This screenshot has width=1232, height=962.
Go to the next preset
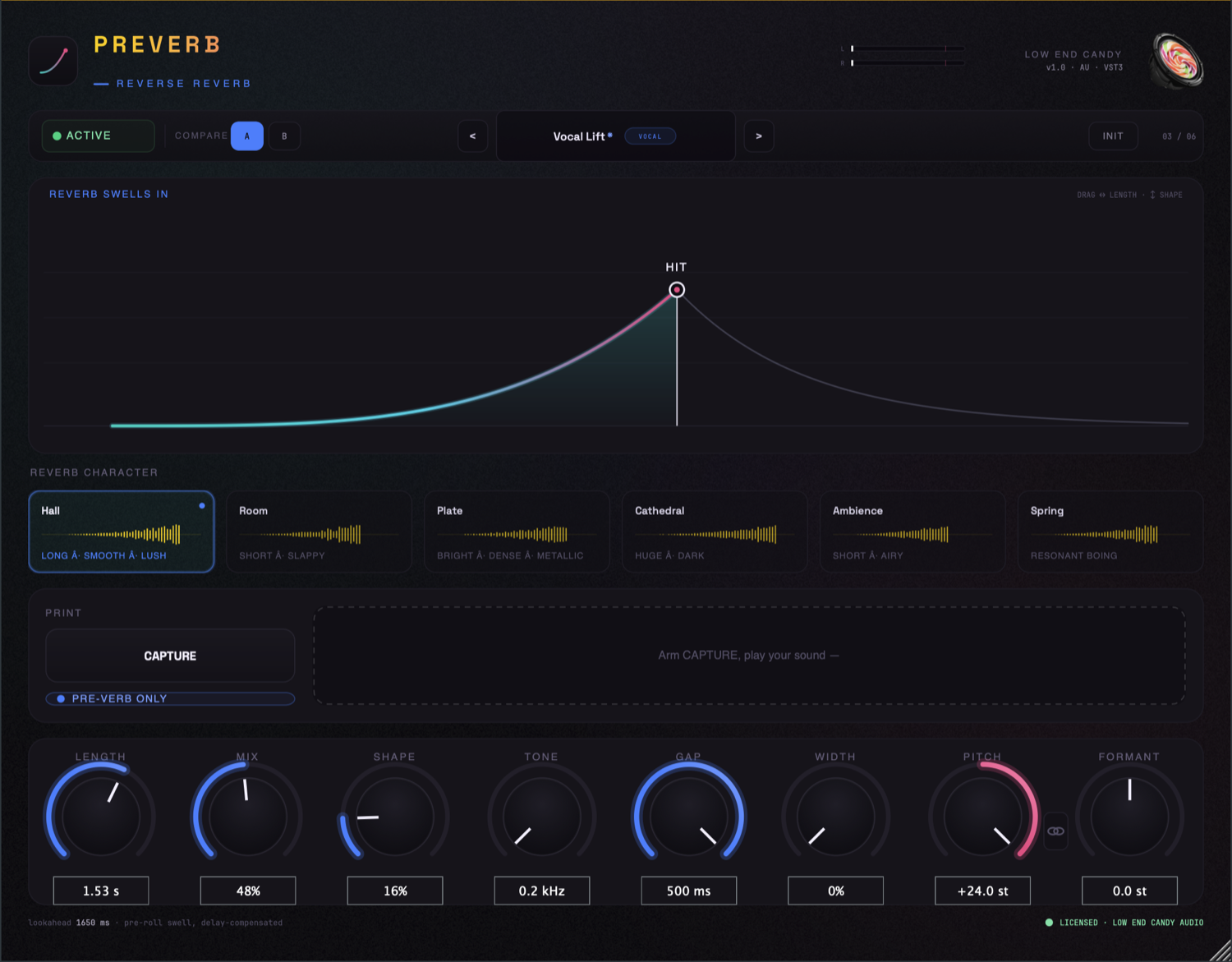[759, 136]
